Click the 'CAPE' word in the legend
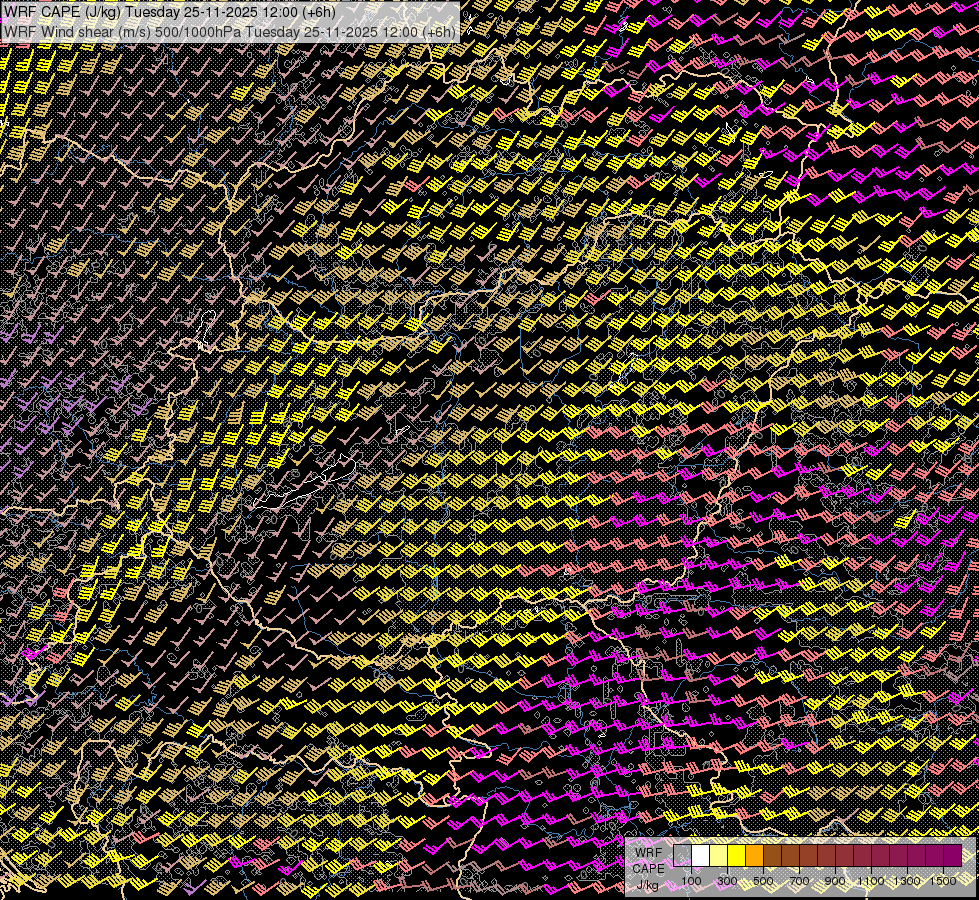 [648, 869]
